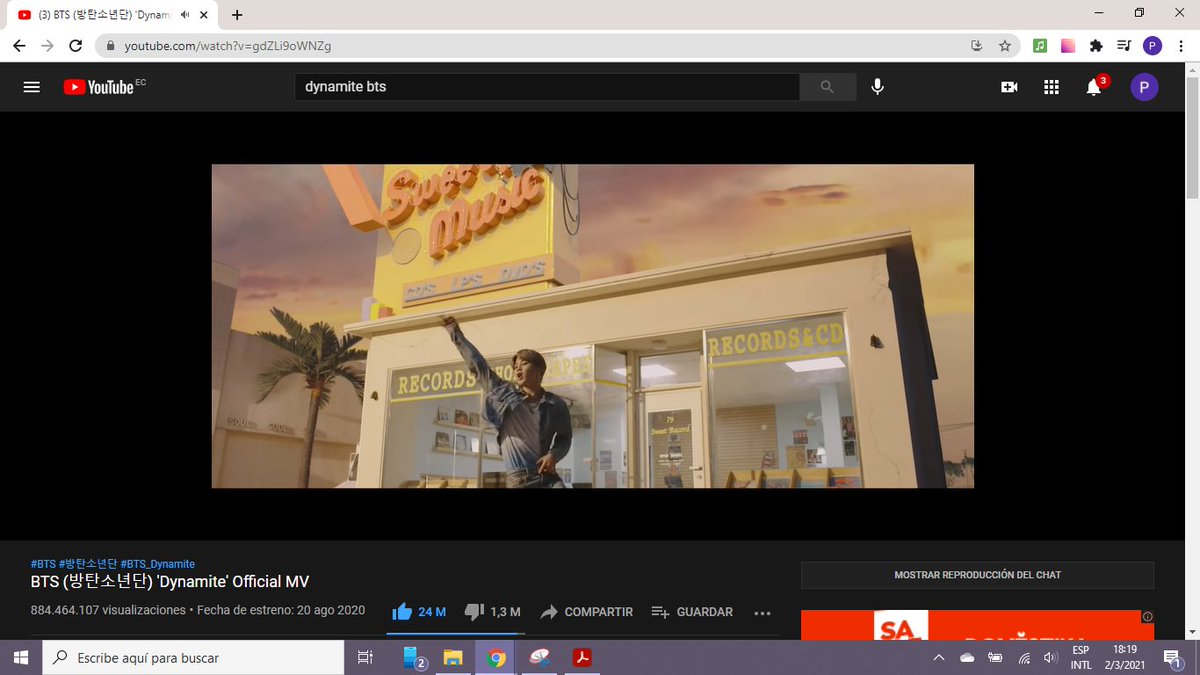This screenshot has width=1200, height=675.
Task: Open the Extensions puzzle menu
Action: pyautogui.click(x=1096, y=46)
